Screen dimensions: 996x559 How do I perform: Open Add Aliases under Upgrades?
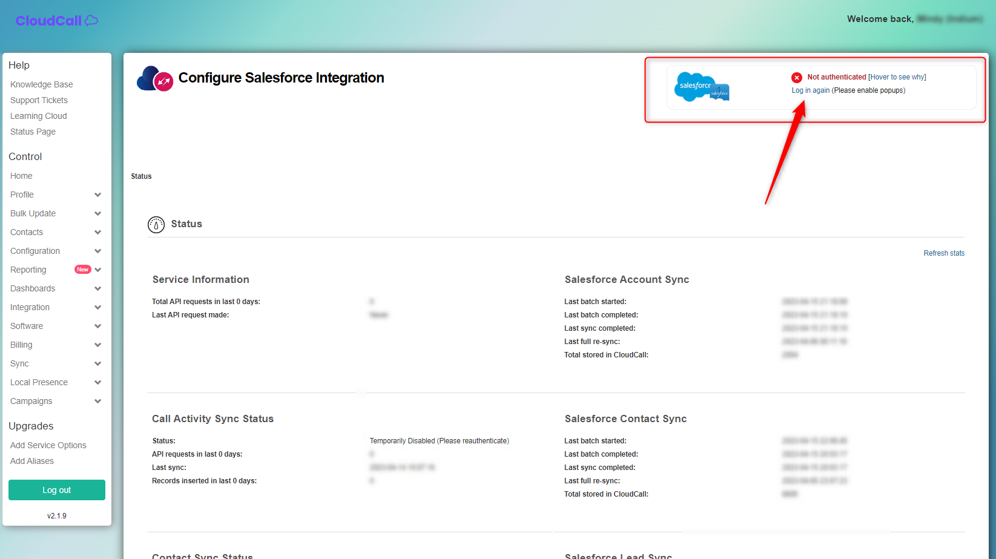32,461
